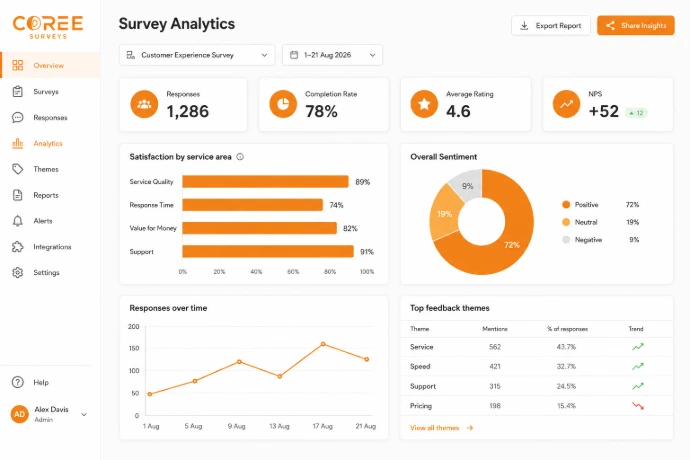Click the Support row upward trend icon
This screenshot has width=690, height=460.
(x=638, y=386)
